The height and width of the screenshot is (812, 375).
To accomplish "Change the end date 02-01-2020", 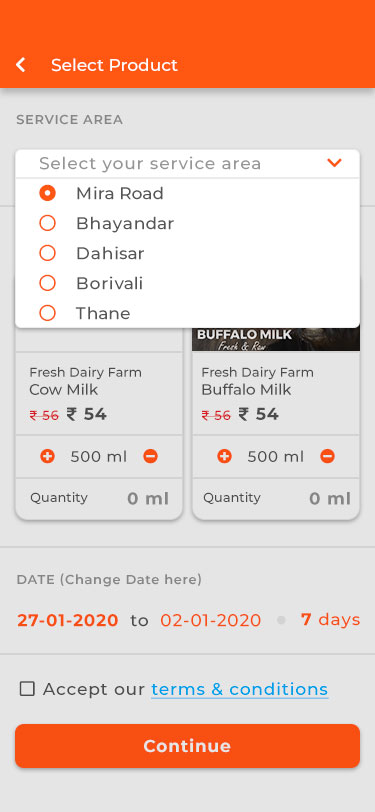I will tap(211, 620).
